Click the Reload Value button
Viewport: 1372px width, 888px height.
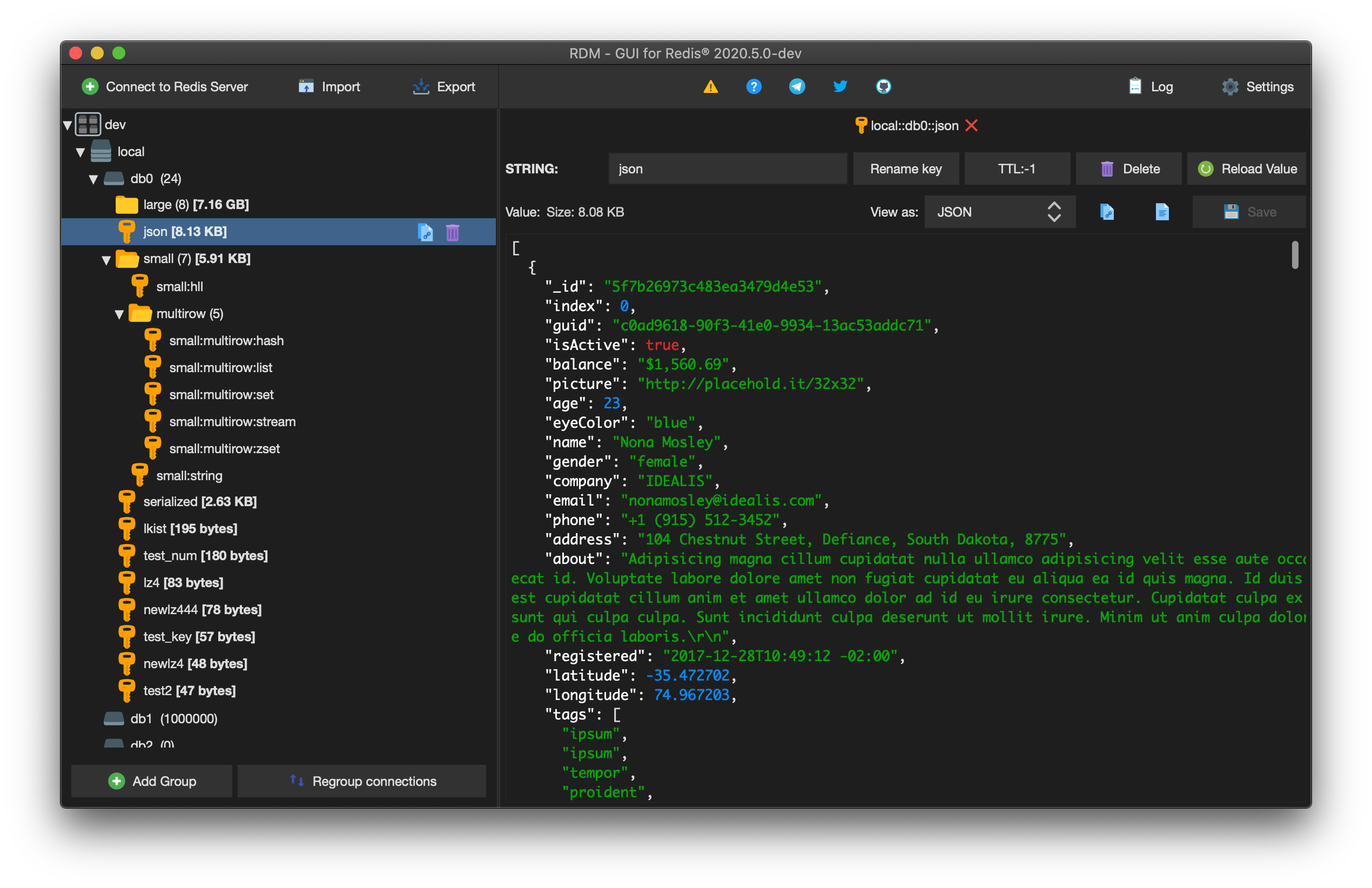(1246, 169)
